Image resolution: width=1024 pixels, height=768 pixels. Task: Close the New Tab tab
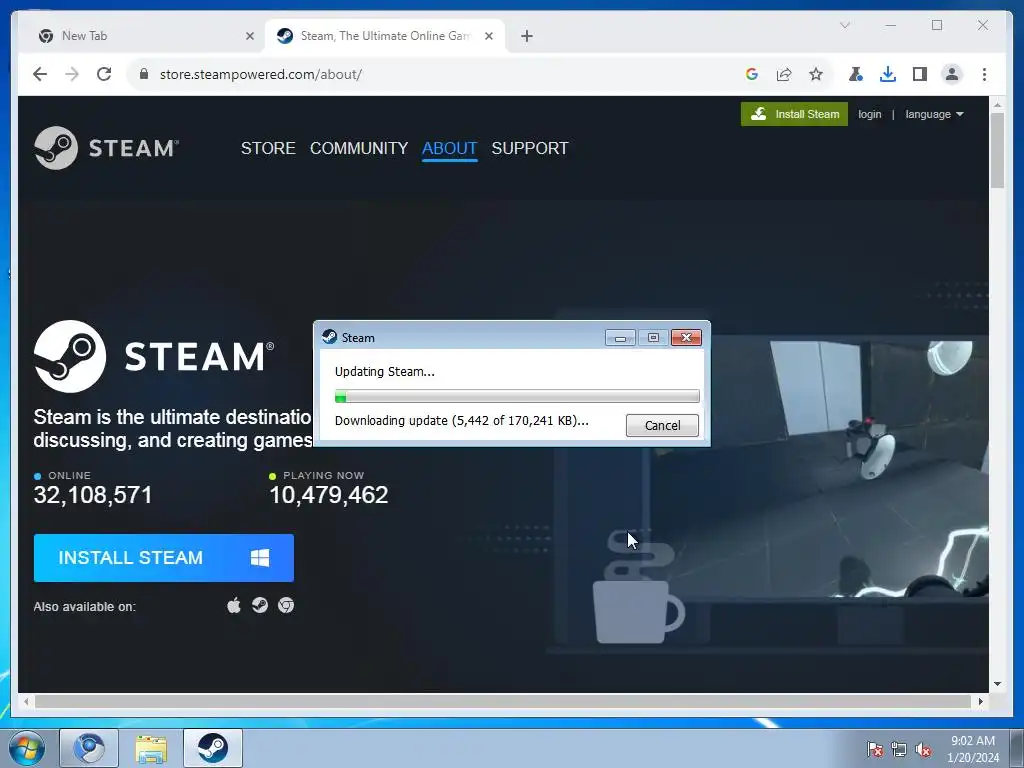click(249, 36)
